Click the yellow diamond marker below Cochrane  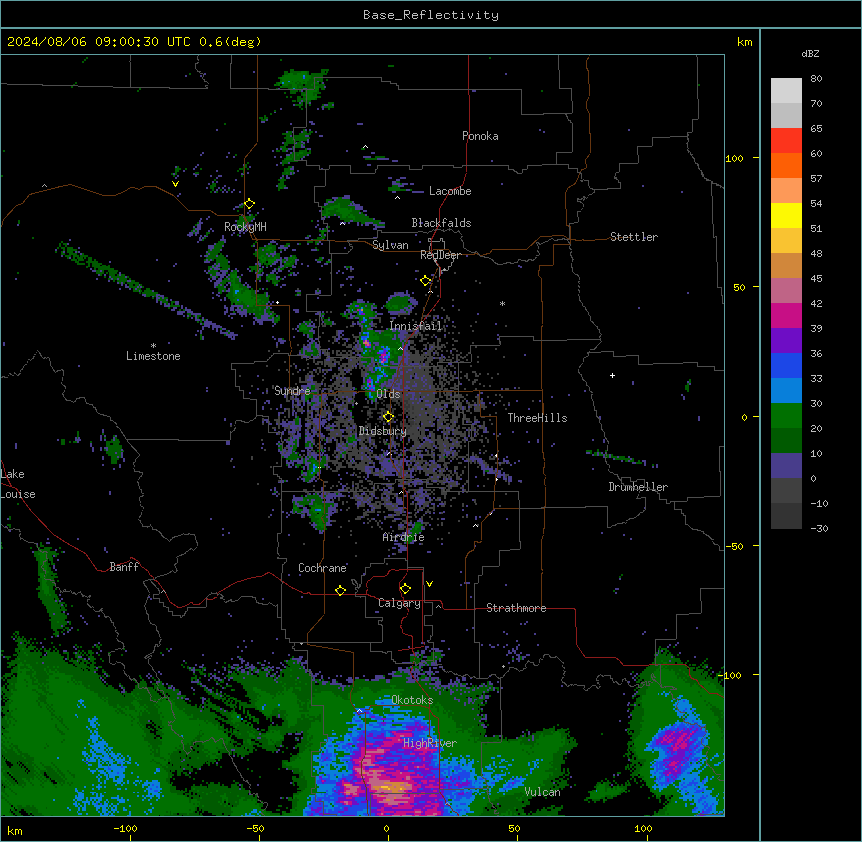coord(340,590)
